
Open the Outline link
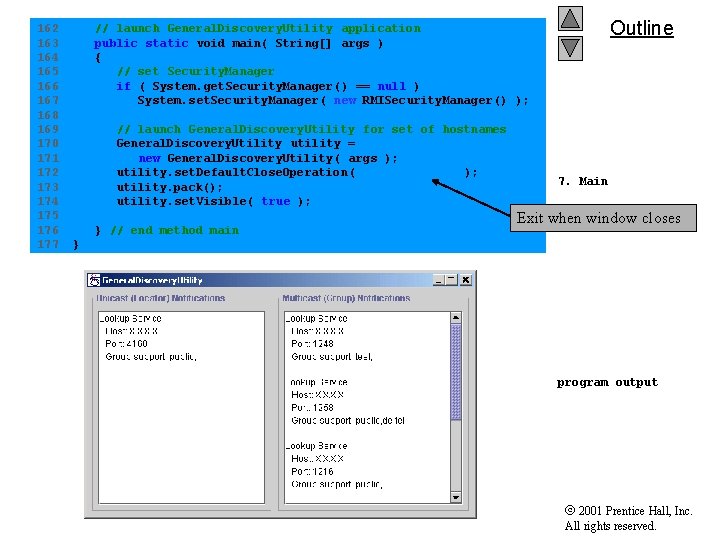(x=641, y=28)
